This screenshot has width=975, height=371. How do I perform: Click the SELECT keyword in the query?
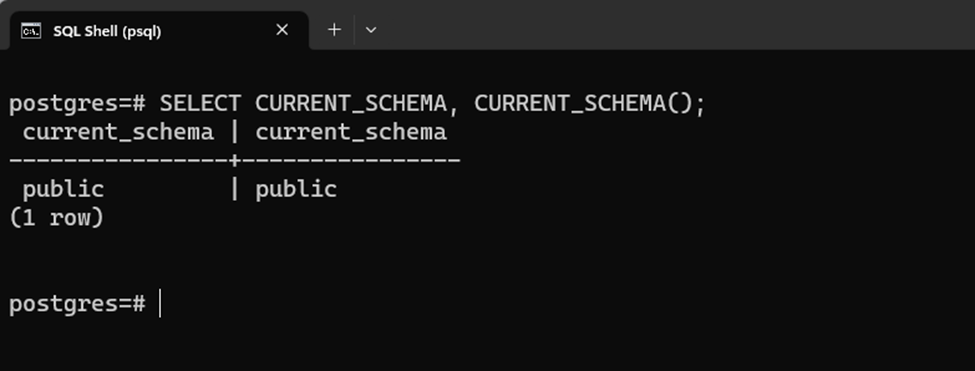[200, 103]
